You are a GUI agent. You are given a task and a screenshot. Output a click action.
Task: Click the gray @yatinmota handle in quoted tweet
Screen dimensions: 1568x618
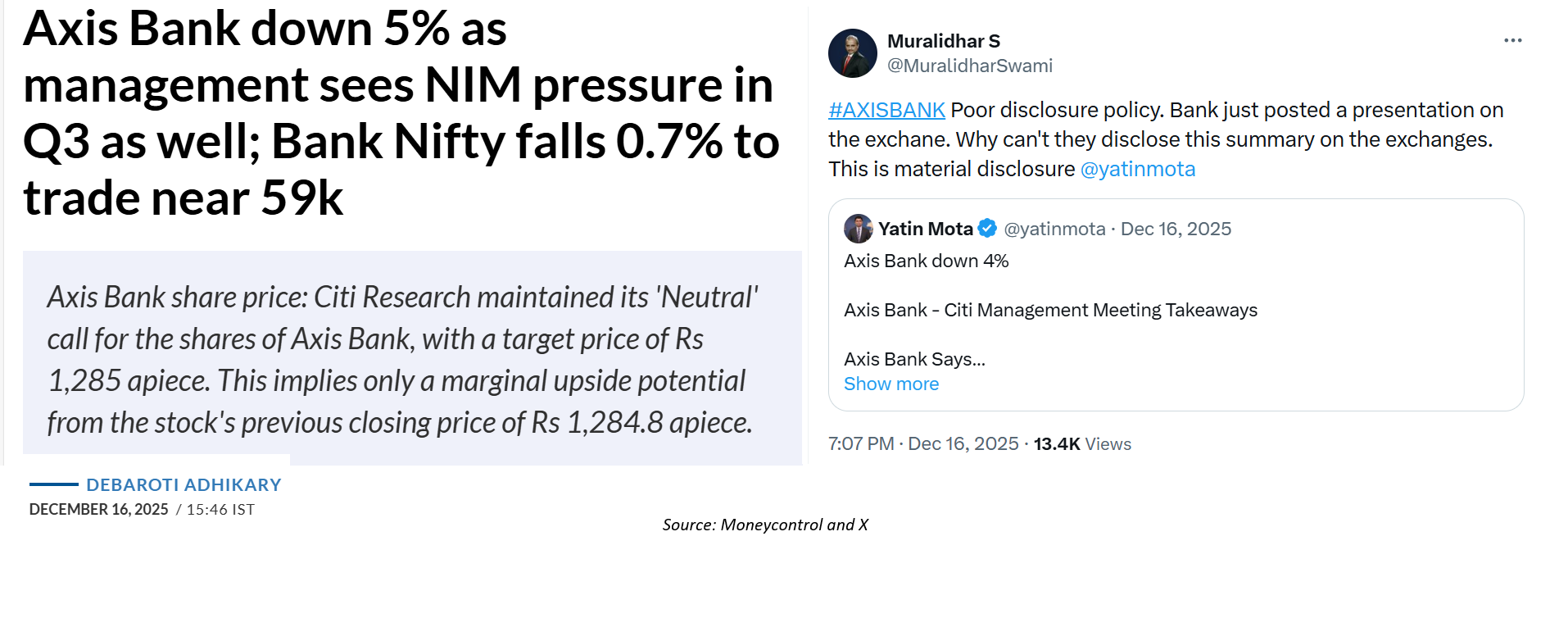(1054, 229)
